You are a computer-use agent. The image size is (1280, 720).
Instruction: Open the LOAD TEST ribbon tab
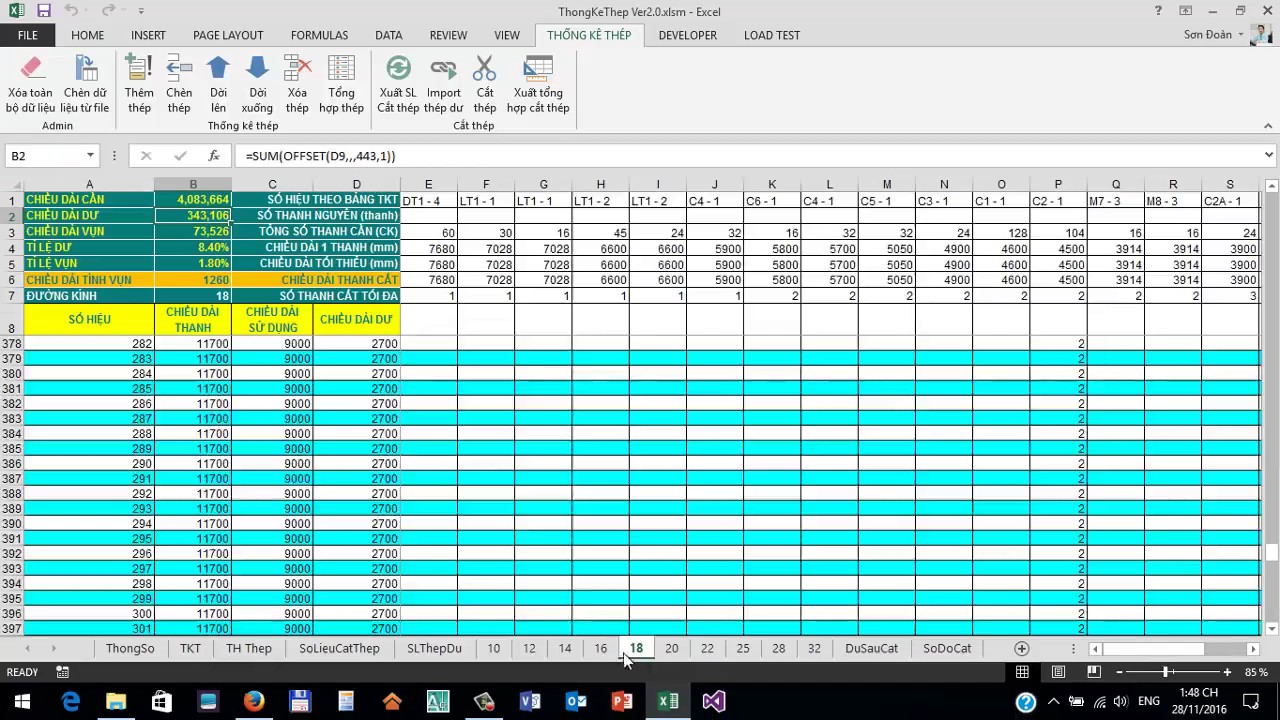coord(772,35)
